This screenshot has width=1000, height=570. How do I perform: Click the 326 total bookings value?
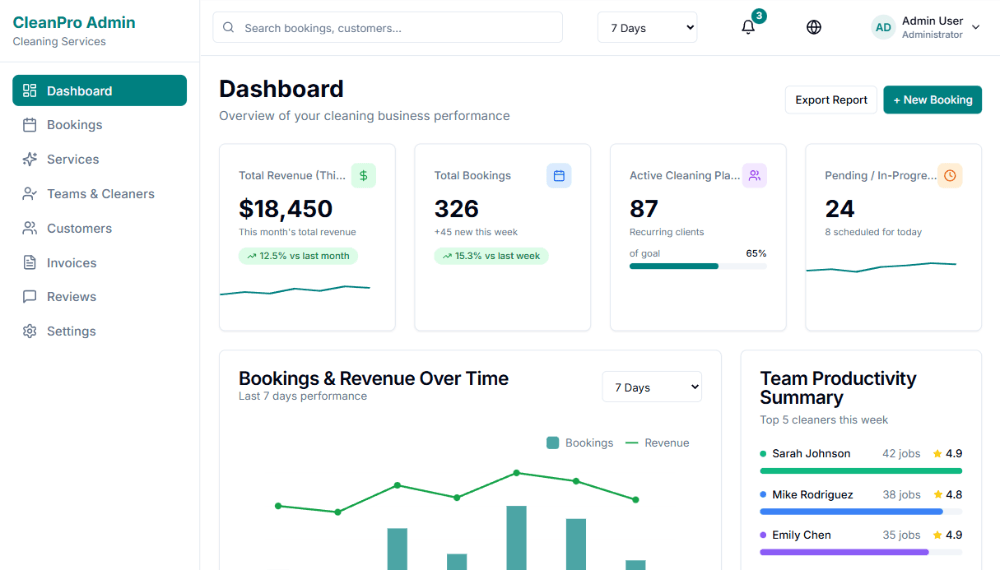pos(457,208)
